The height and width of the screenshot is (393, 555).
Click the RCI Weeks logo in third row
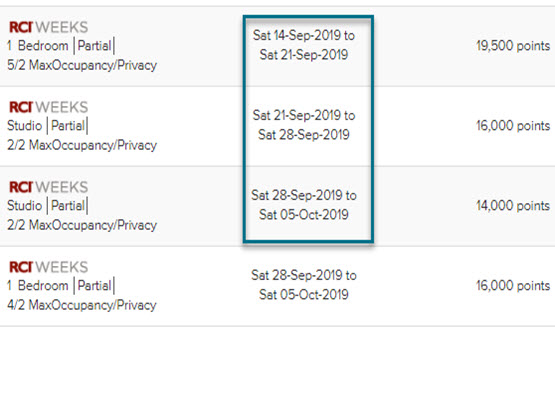tap(48, 187)
